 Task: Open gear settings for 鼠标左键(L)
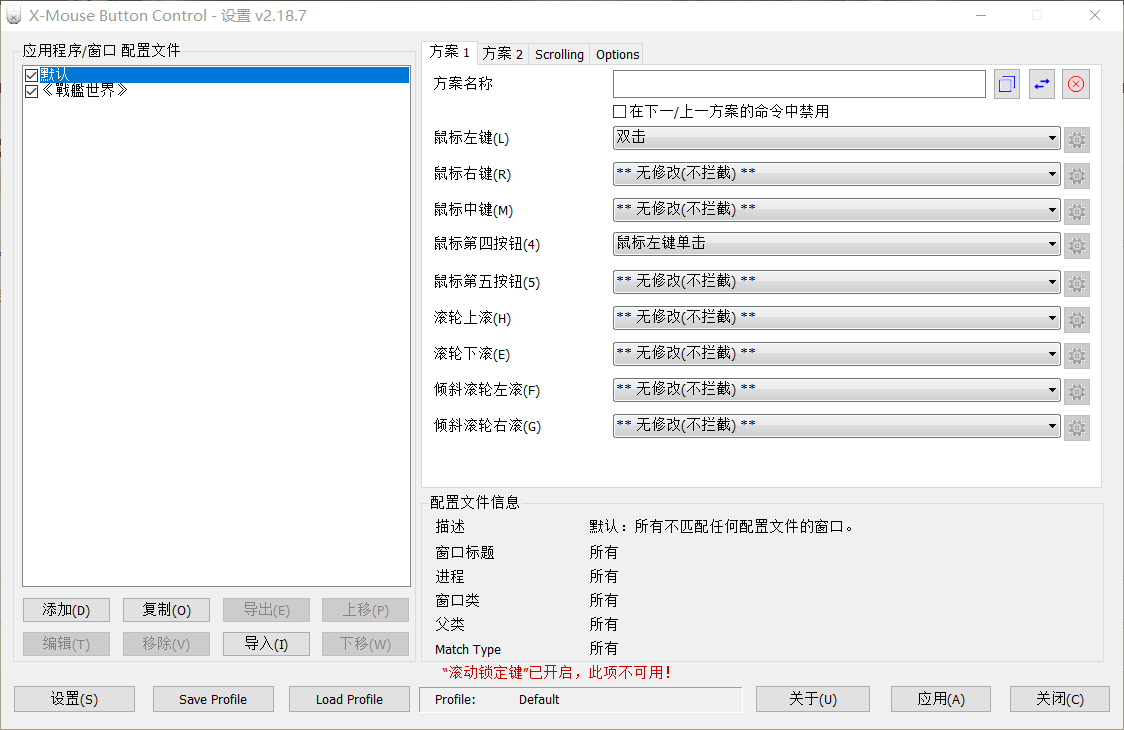point(1077,139)
